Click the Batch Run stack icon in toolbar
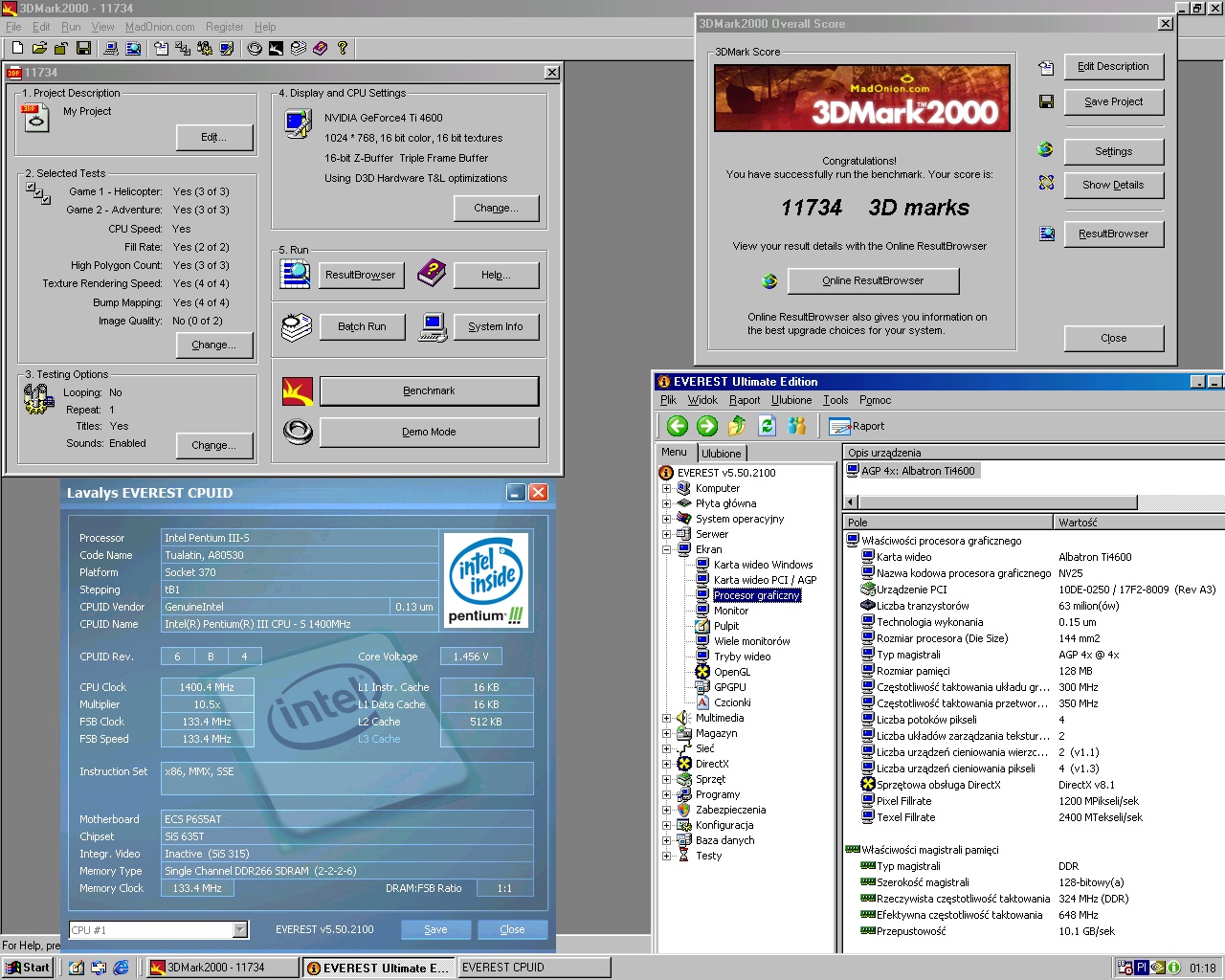The image size is (1225, 980). pos(299,48)
